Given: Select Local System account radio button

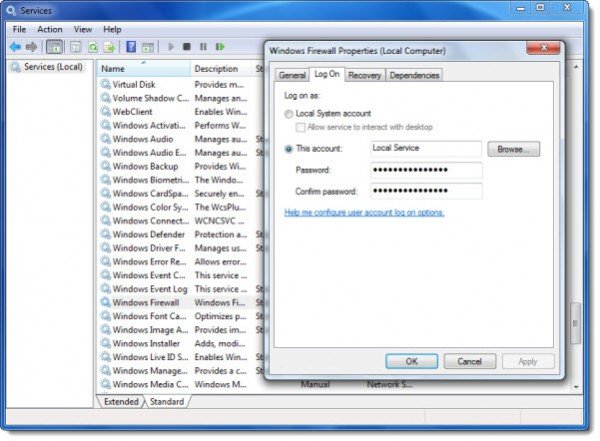Looking at the screenshot, I should coord(289,114).
